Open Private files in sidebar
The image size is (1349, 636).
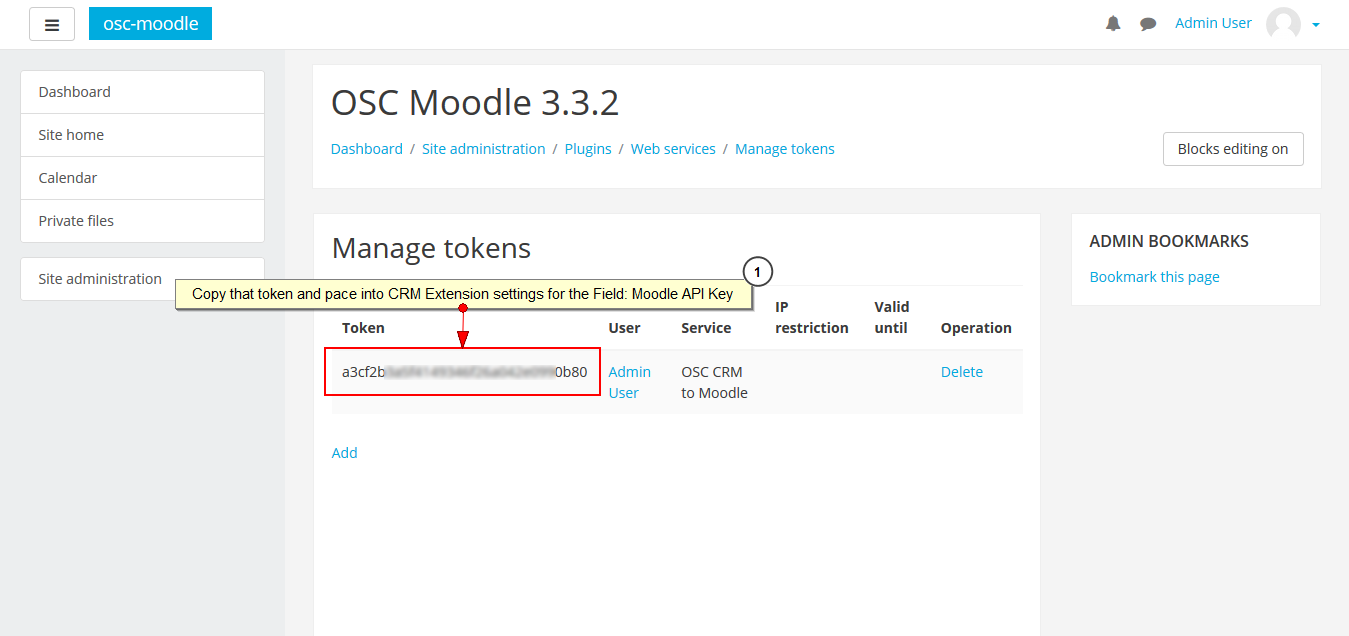[x=142, y=221]
